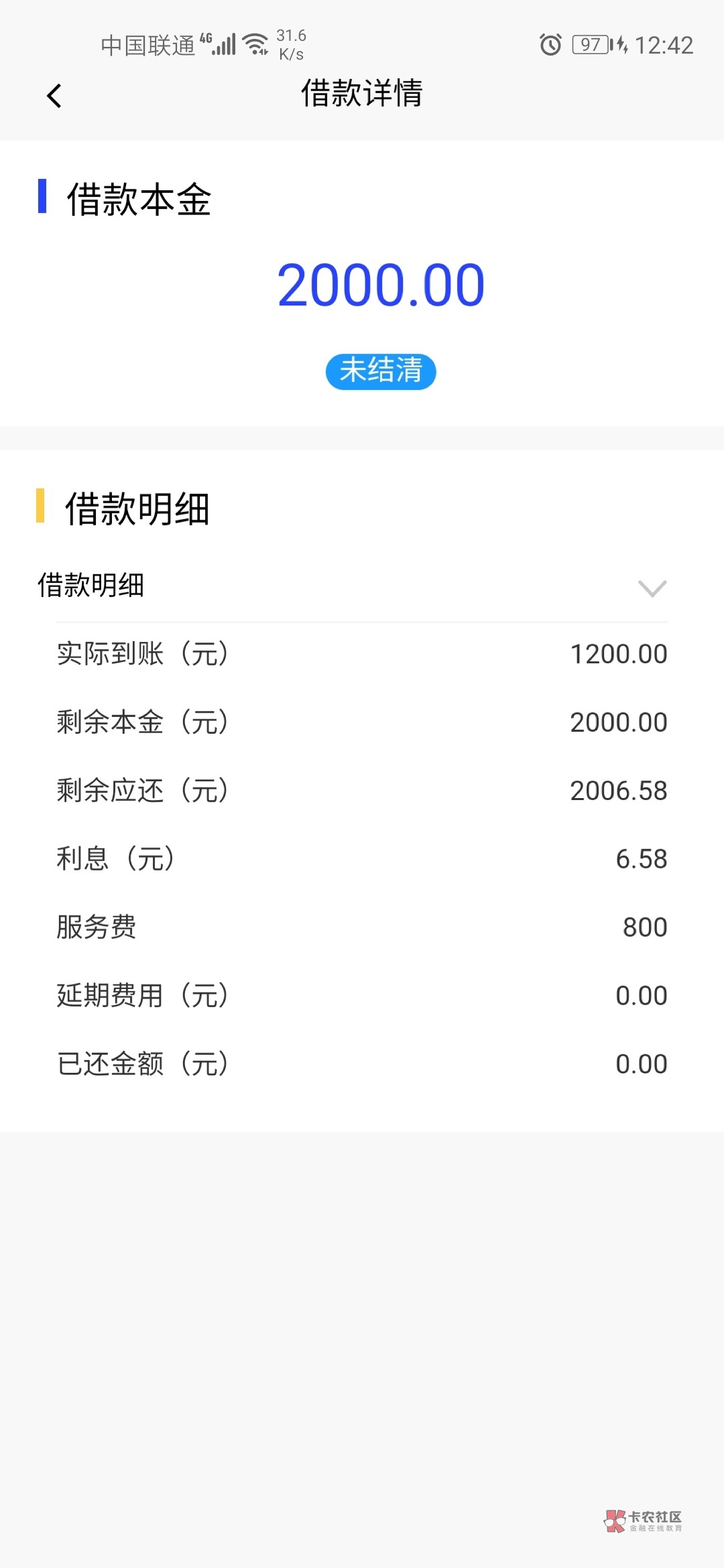Tap the 剩余本金（元） row label
The image size is (724, 1568).
[x=143, y=722]
